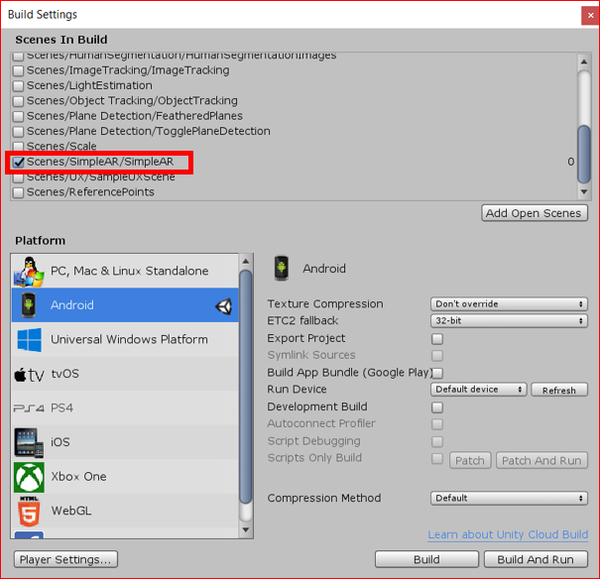The height and width of the screenshot is (579, 600).
Task: Click platform list scroll down arrow
Action: coord(246,530)
